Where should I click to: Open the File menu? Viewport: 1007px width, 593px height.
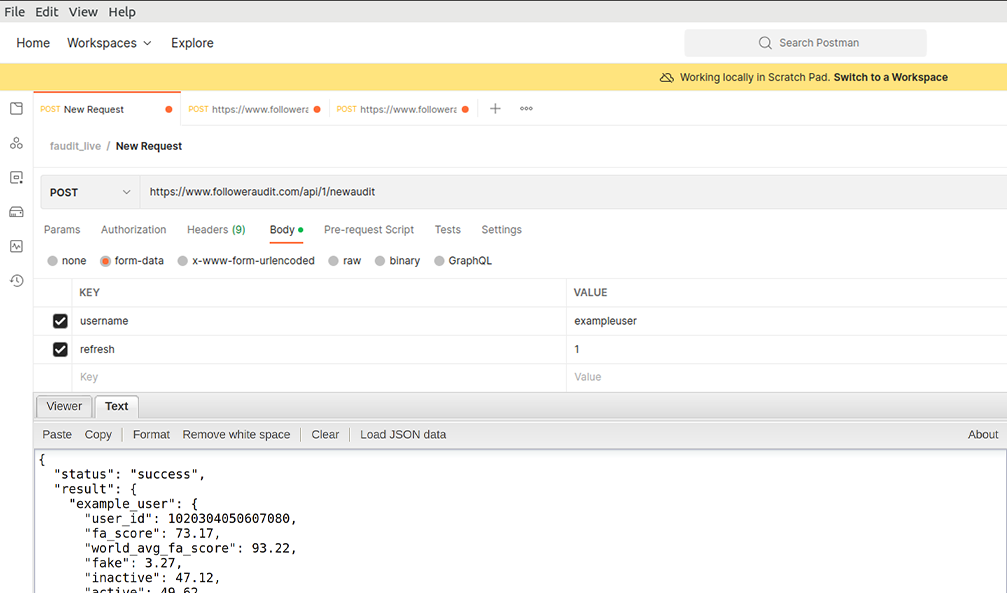tap(14, 12)
